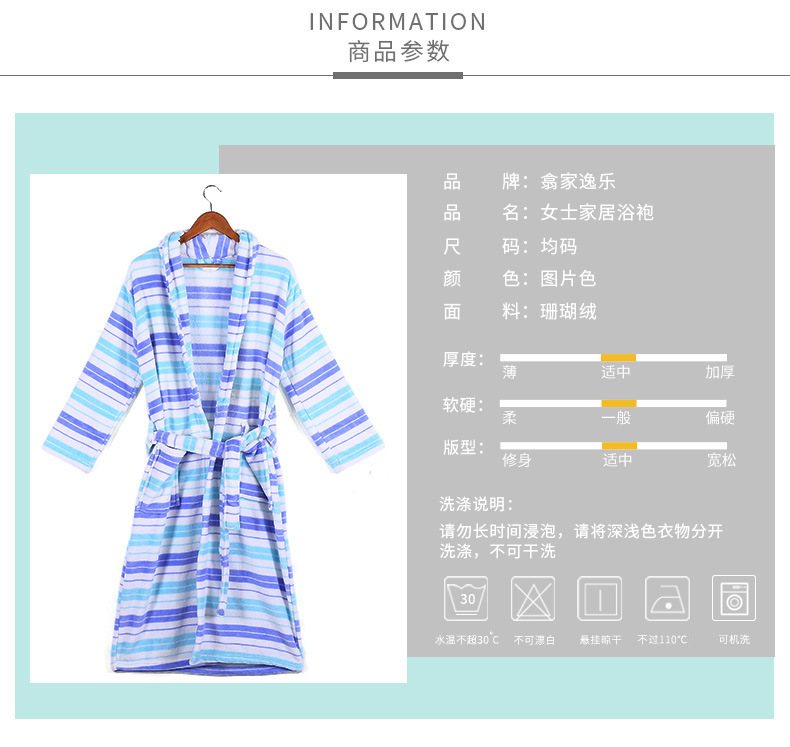Click the wooden hanger hook on the robe

[x=212, y=197]
